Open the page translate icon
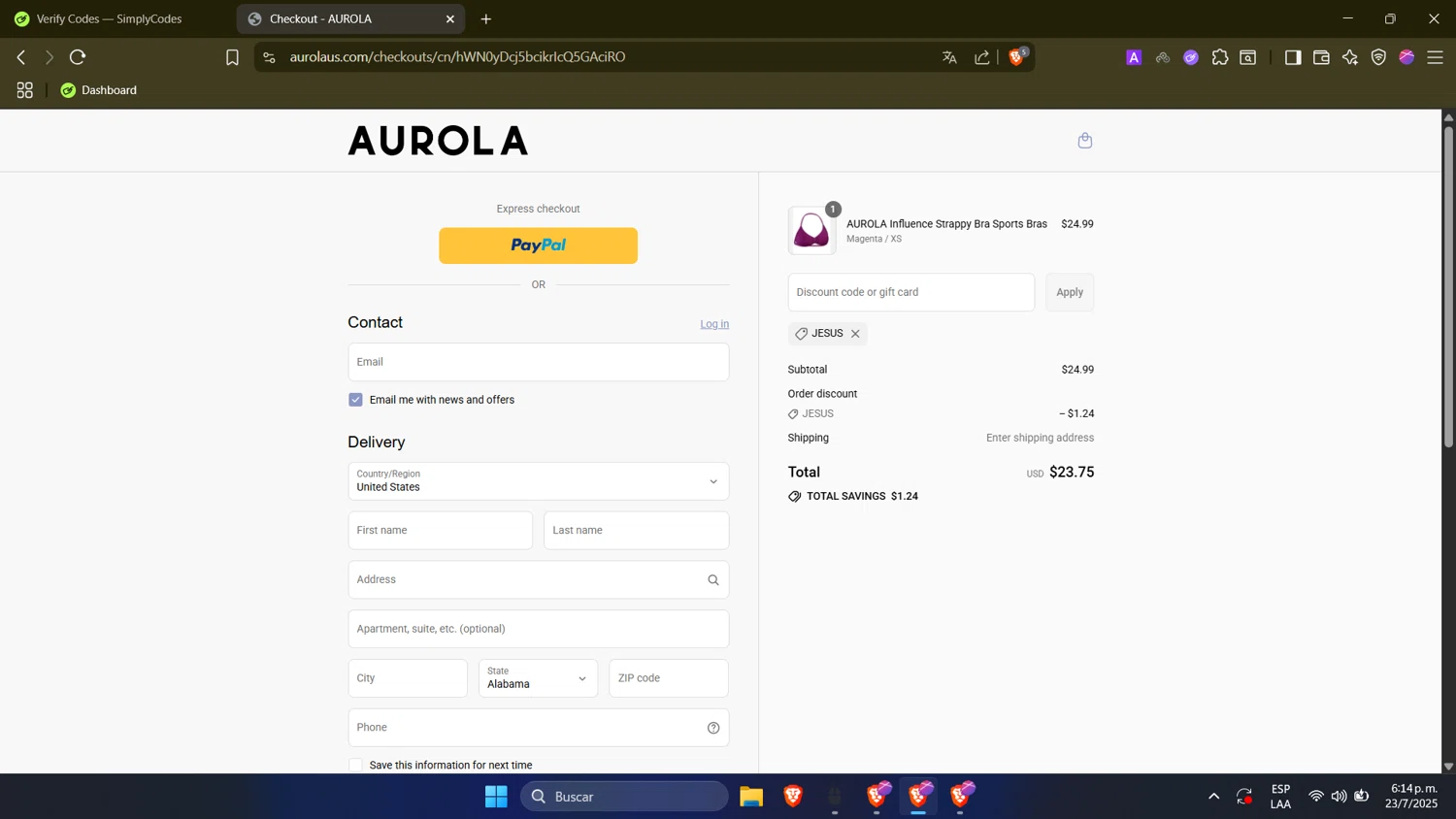The height and width of the screenshot is (819, 1456). coord(949,57)
